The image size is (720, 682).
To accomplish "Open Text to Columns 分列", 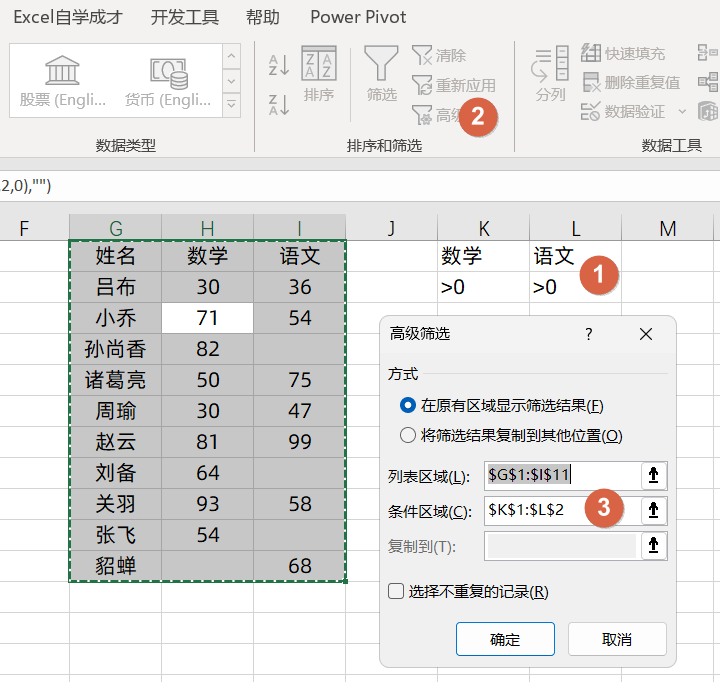I will [x=550, y=74].
